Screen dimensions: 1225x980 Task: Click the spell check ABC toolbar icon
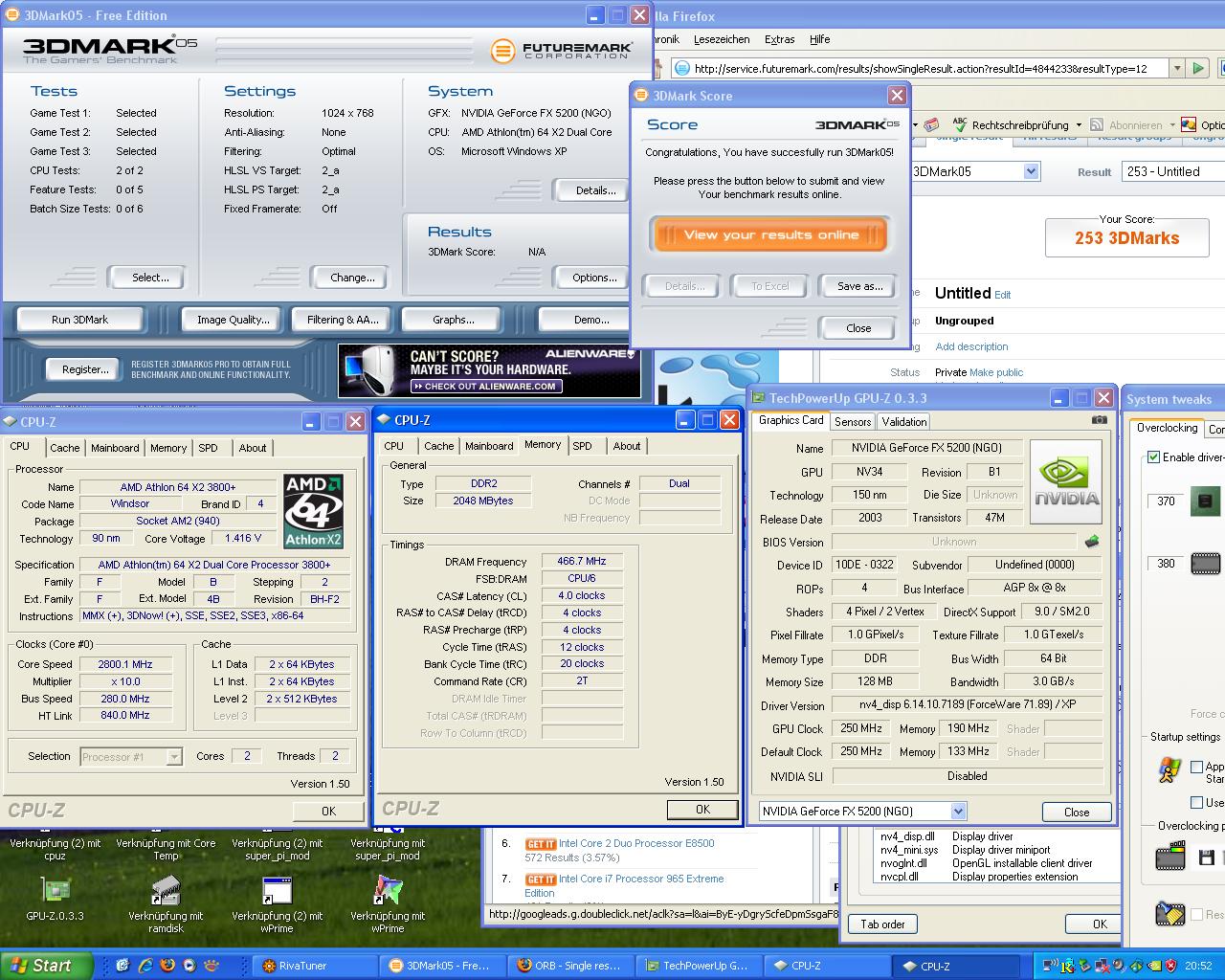[x=960, y=124]
